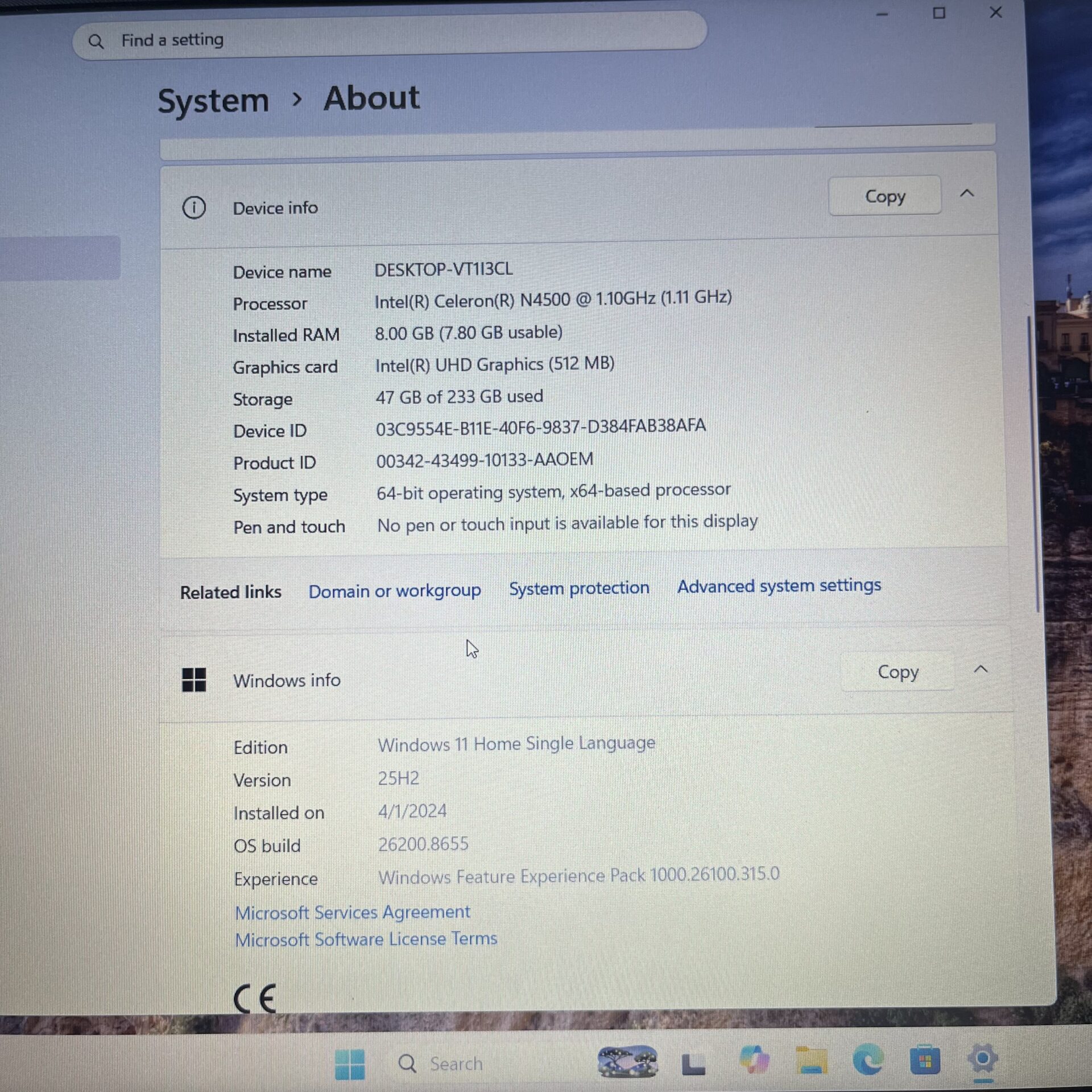This screenshot has width=1092, height=1092.
Task: Launch Microsoft Edge from the taskbar
Action: [868, 1059]
